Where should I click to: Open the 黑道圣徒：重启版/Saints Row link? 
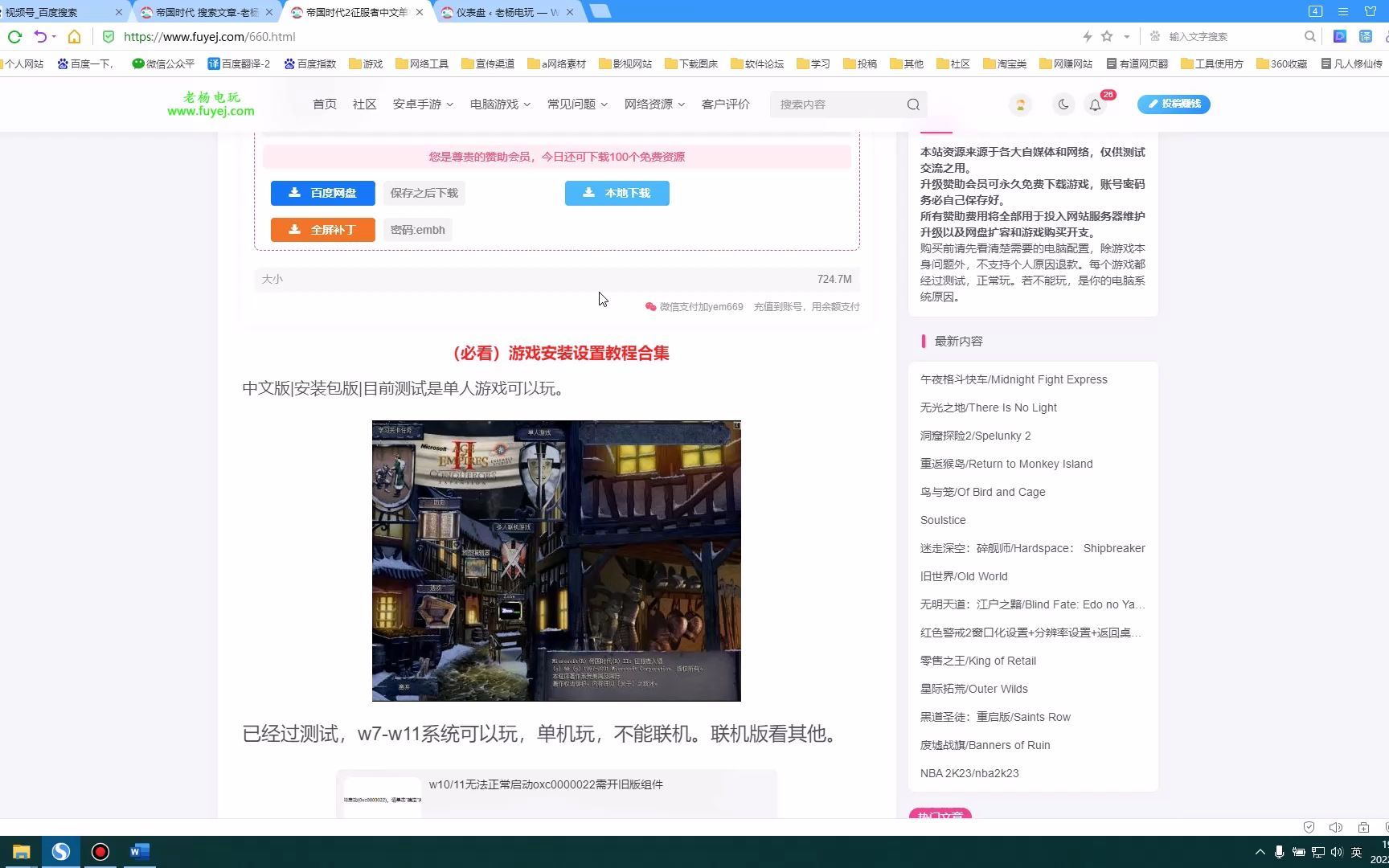pyautogui.click(x=995, y=717)
